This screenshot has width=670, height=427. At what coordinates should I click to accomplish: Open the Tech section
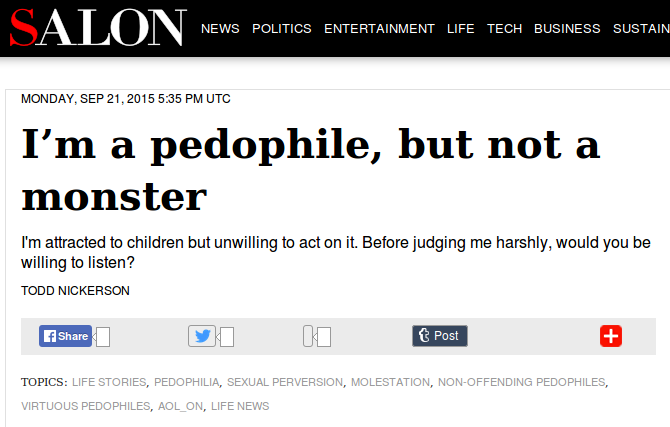pos(504,28)
